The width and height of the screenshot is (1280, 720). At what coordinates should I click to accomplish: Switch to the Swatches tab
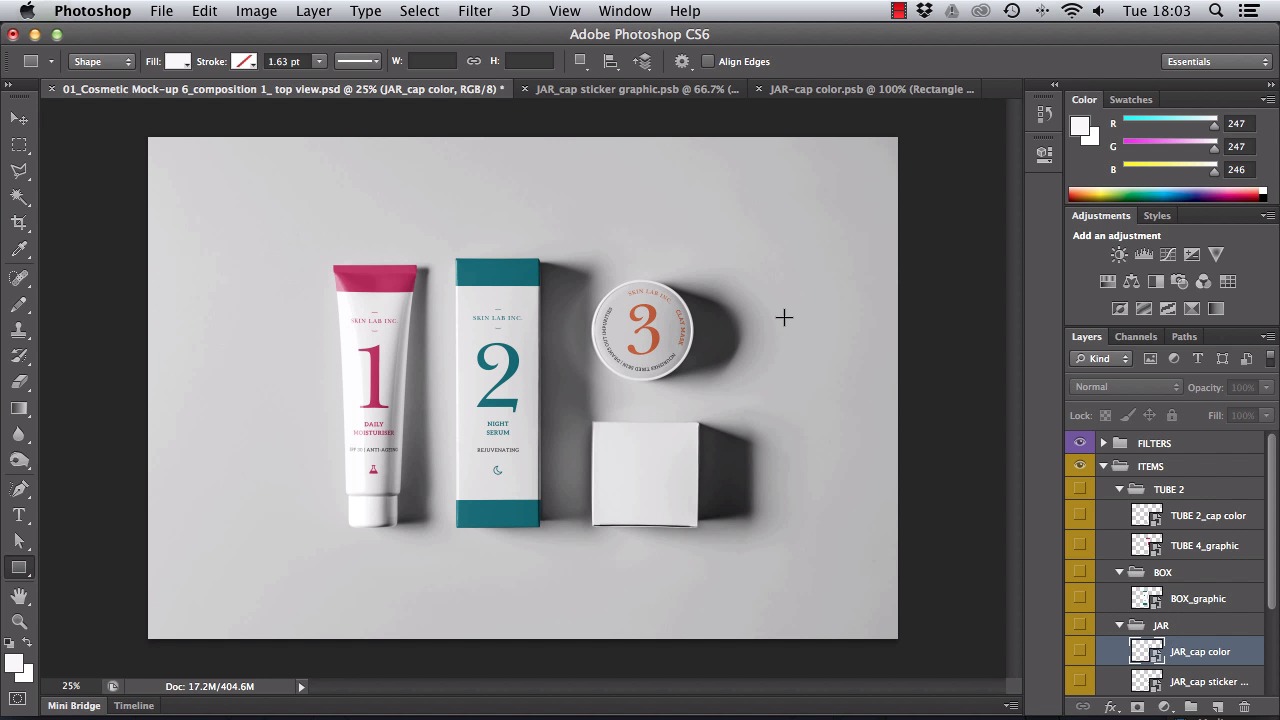pos(1131,100)
